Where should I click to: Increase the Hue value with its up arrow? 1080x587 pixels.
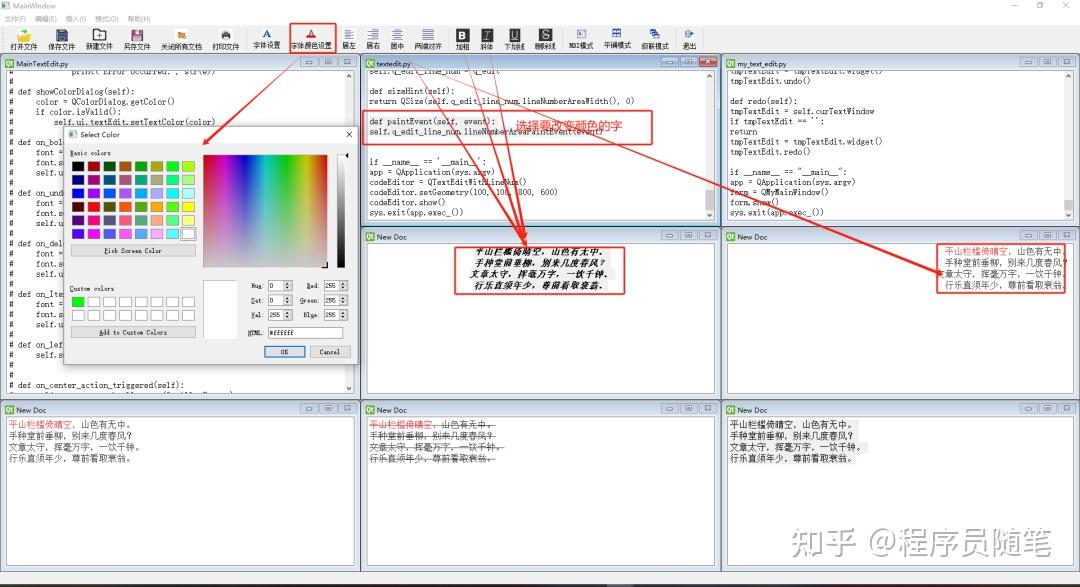288,282
